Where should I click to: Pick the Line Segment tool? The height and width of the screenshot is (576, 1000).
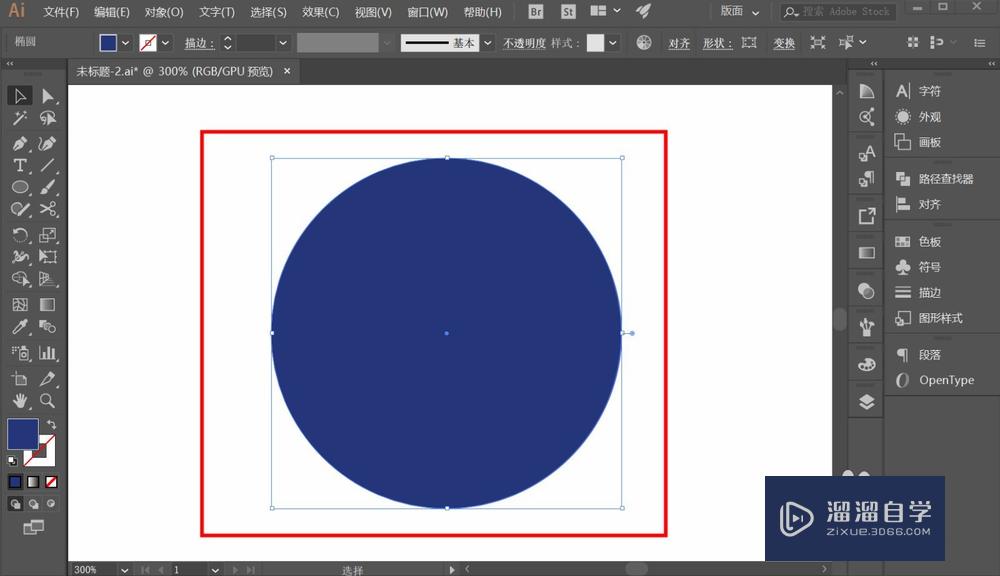point(47,165)
